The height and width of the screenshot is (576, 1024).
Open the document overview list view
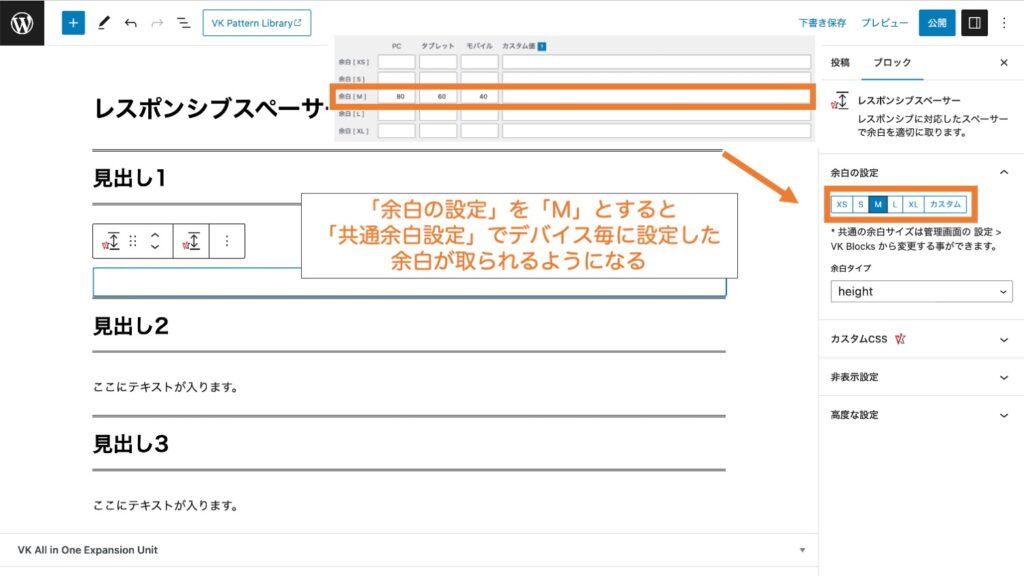(183, 22)
